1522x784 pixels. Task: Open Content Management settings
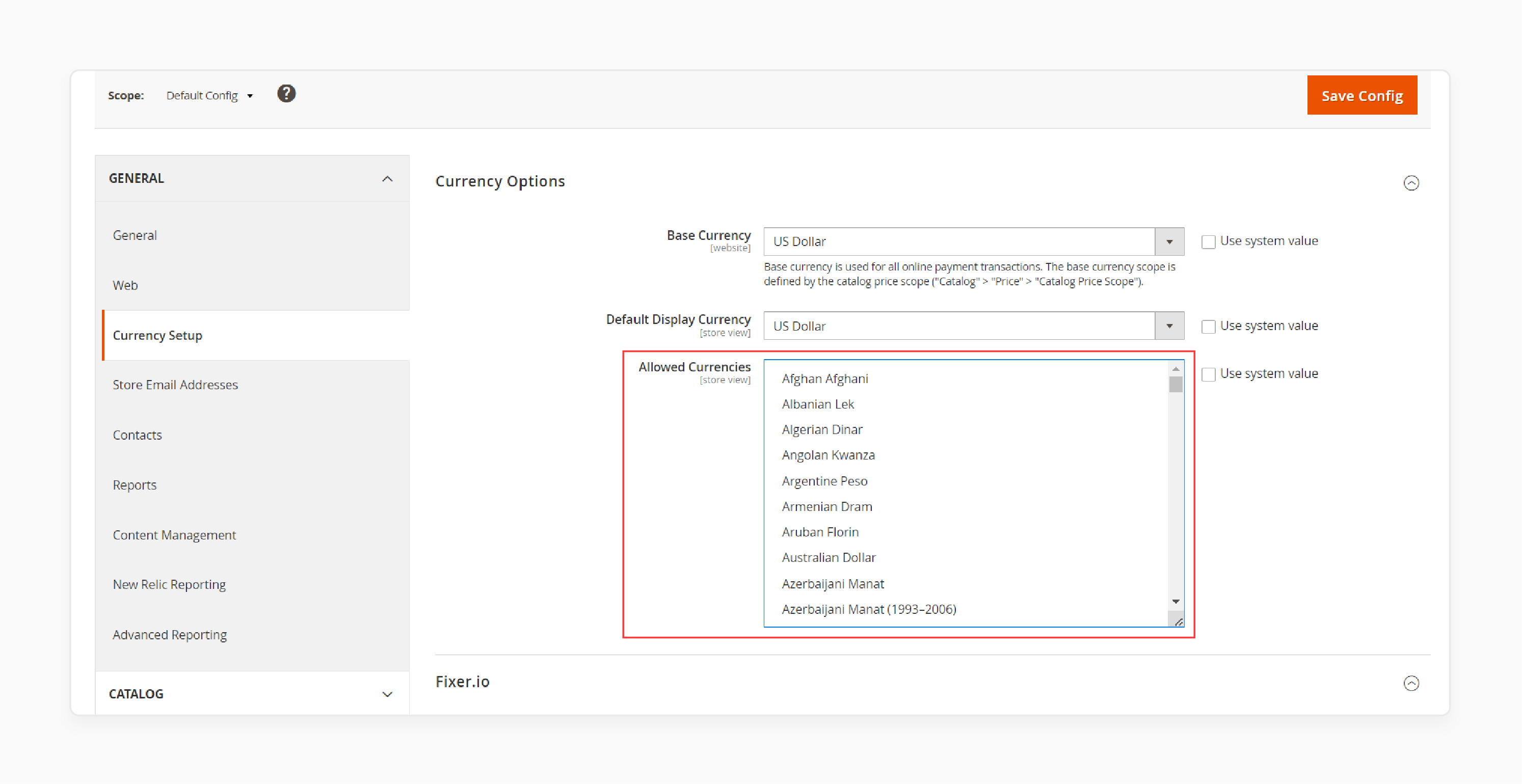pyautogui.click(x=174, y=535)
